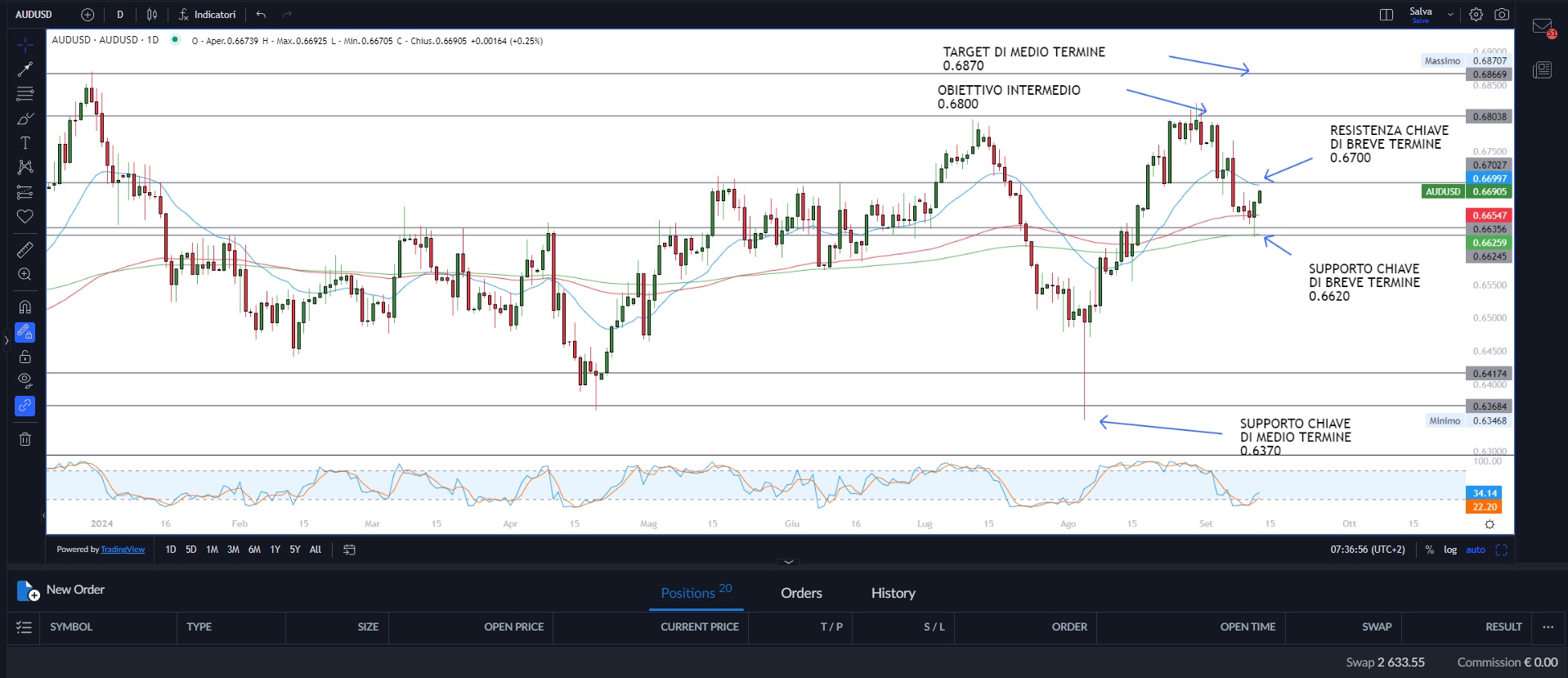Select the trend line drawing tool
Screen dimensions: 1568x678
(25, 70)
